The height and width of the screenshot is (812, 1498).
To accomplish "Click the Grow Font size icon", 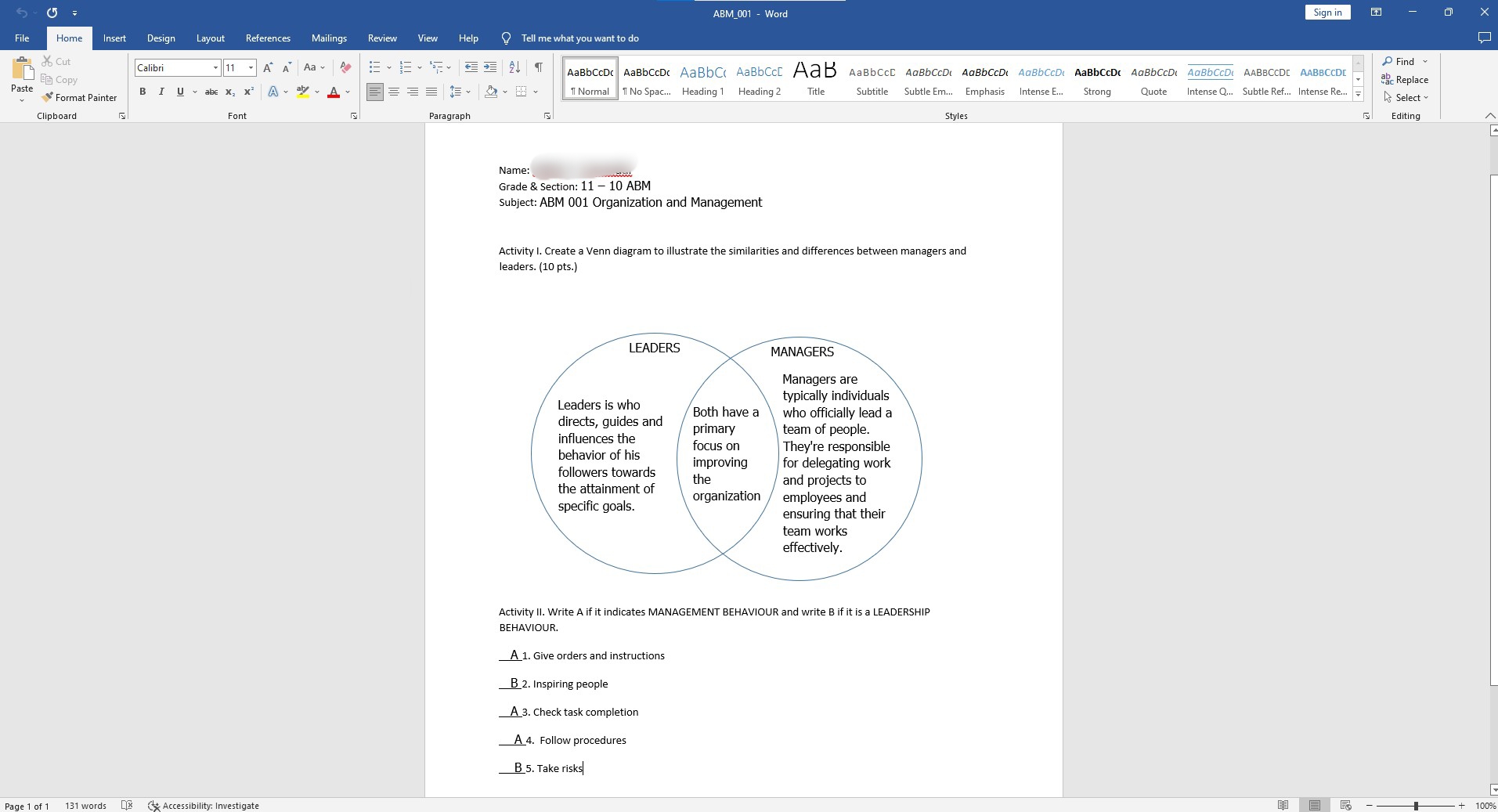I will point(268,67).
